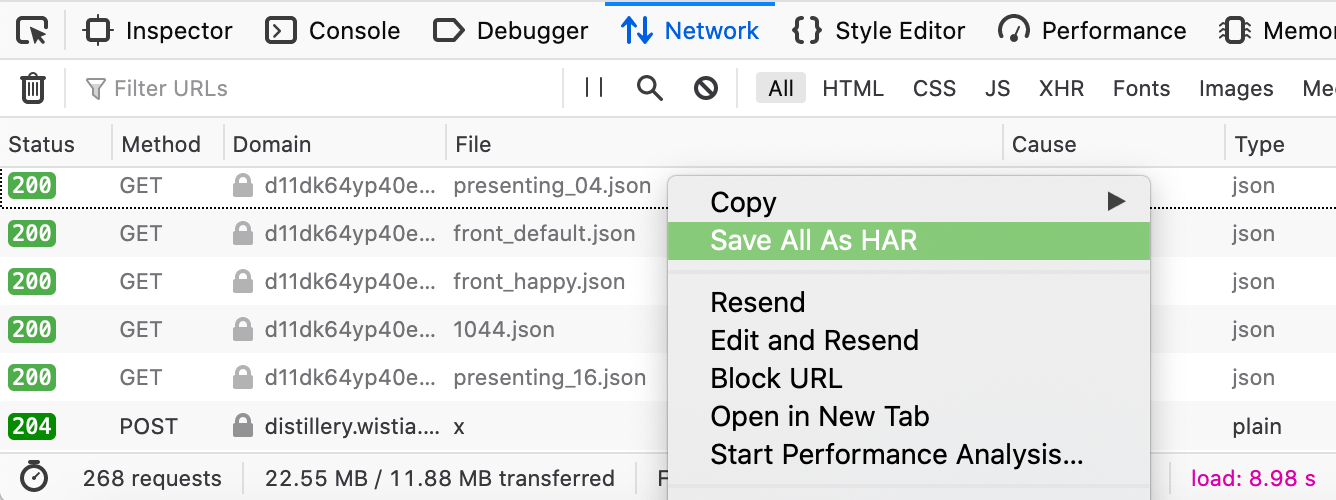Sort by the File column header
The height and width of the screenshot is (500, 1336).
tap(473, 144)
